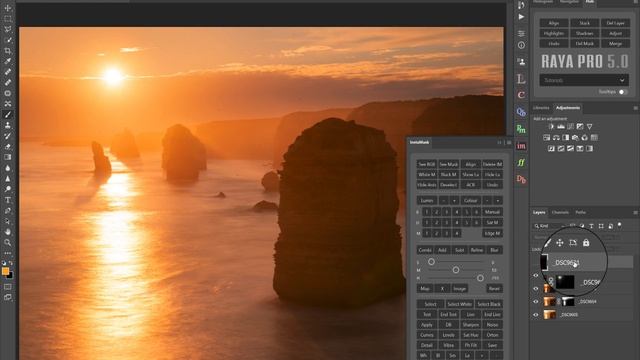Switch foreground and background colors

pyautogui.click(x=11, y=263)
